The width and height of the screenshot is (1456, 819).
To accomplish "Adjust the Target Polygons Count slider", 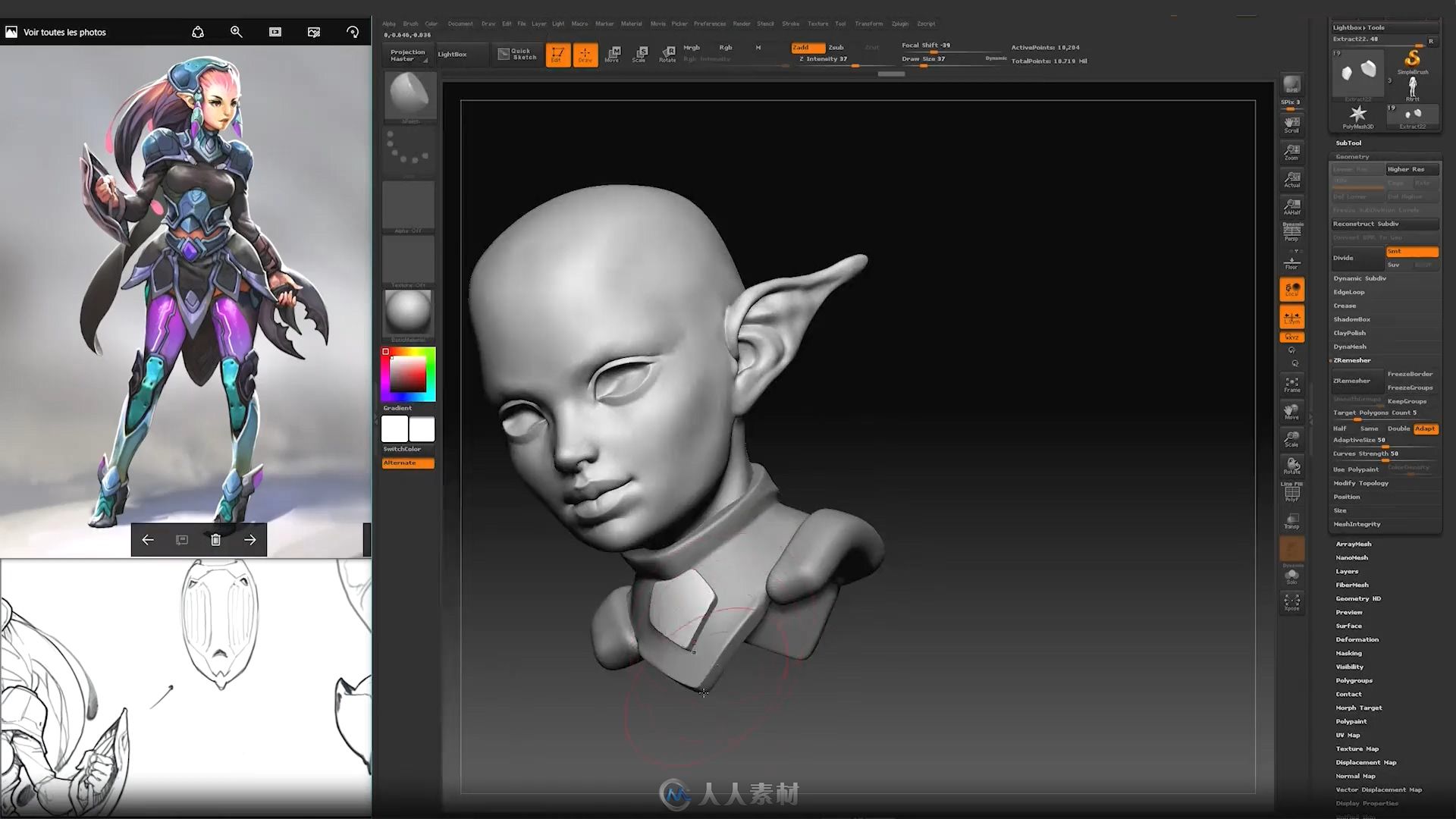I will pos(1385,414).
